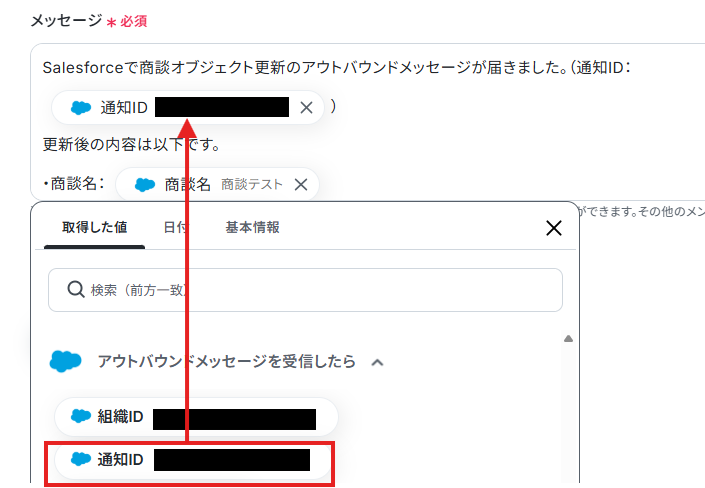
Task: Switch to the 取得した値 tab
Action: click(x=94, y=228)
